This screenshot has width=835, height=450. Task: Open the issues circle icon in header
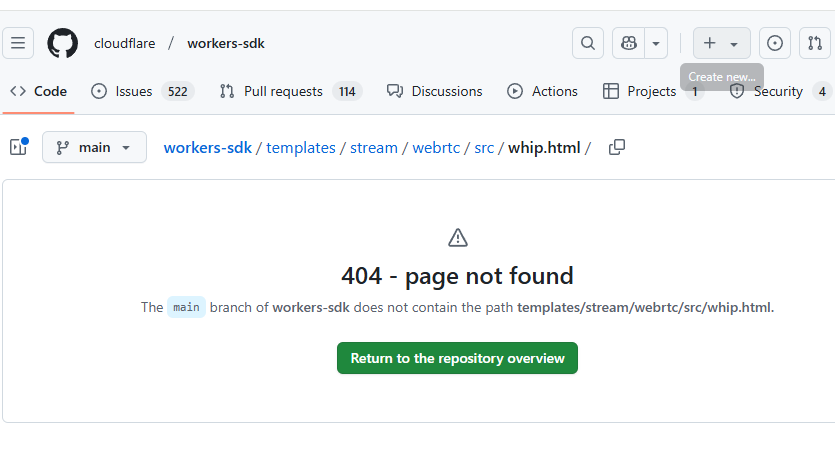tap(775, 43)
